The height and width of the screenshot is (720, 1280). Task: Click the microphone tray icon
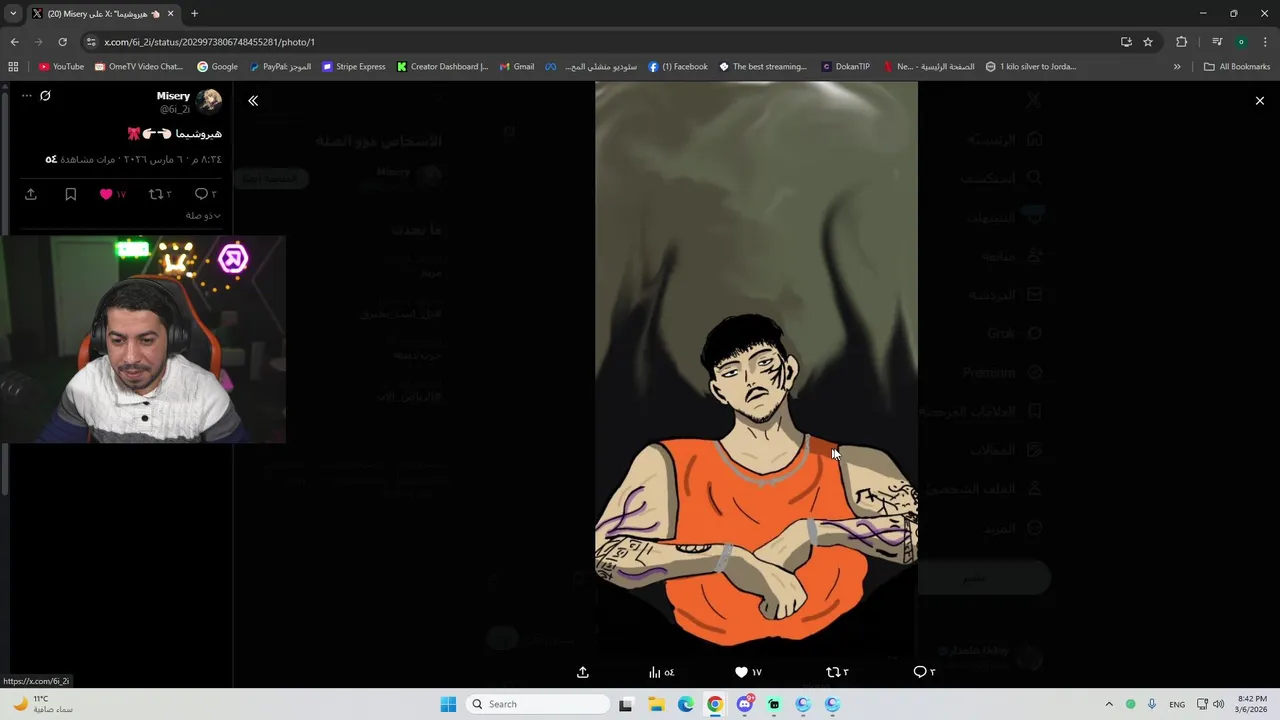[x=1152, y=704]
